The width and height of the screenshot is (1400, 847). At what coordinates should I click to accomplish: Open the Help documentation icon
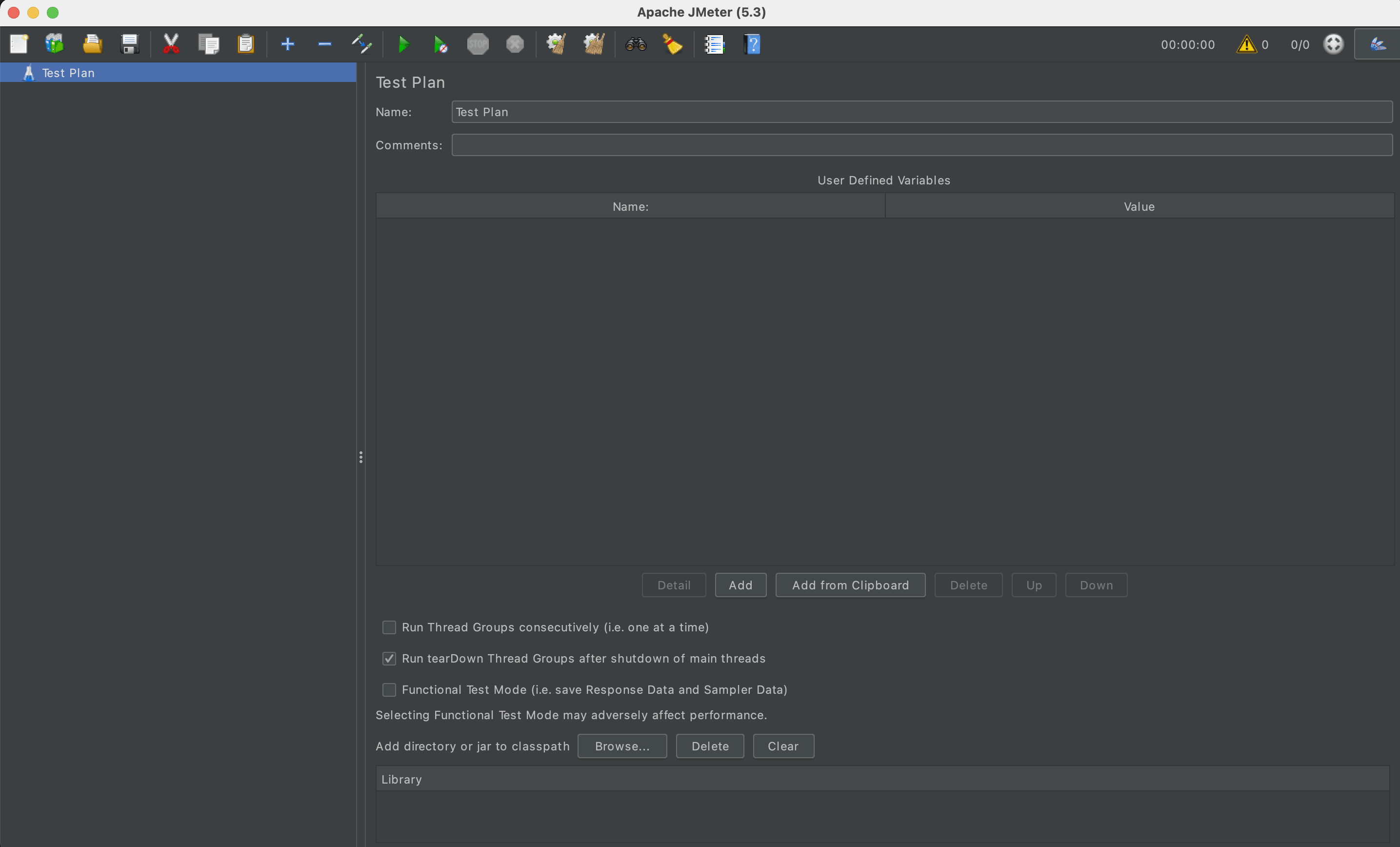point(751,44)
